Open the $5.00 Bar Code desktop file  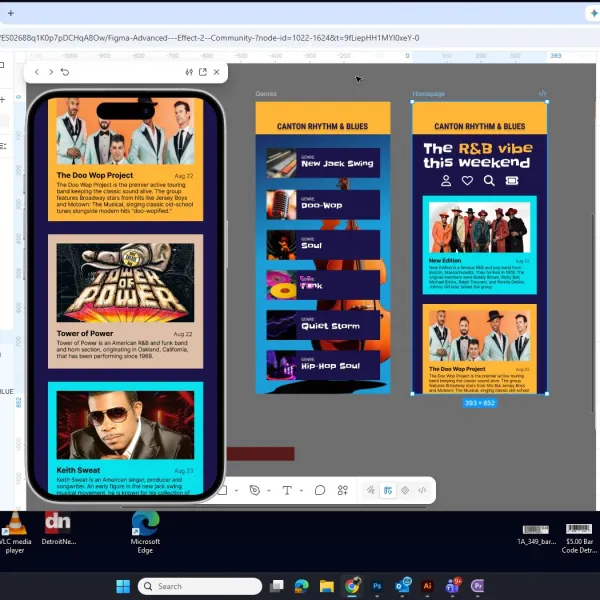coord(579,538)
